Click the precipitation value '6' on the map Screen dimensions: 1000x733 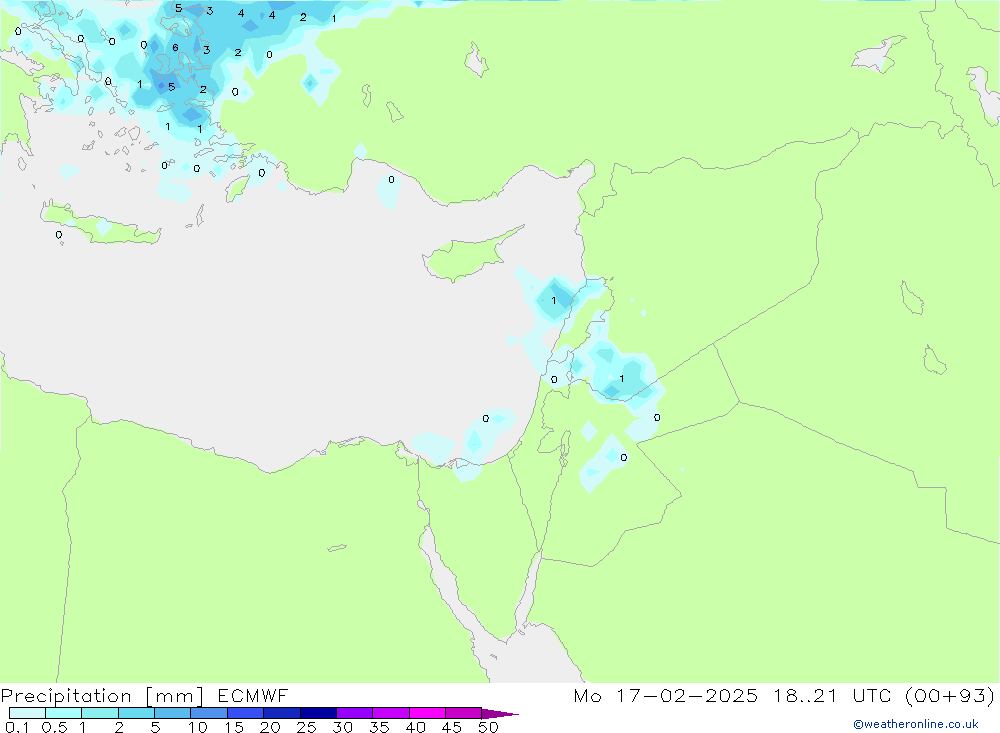[x=175, y=48]
